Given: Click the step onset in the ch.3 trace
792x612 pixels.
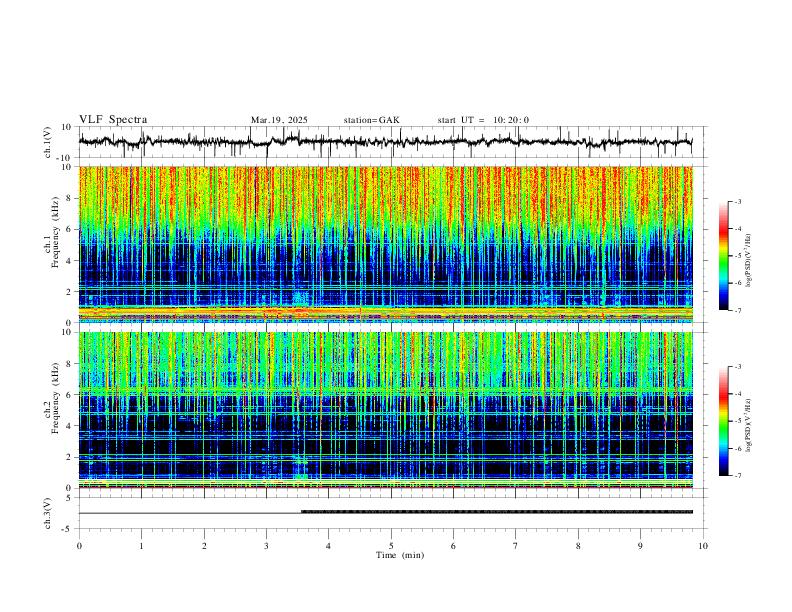Looking at the screenshot, I should tap(302, 512).
